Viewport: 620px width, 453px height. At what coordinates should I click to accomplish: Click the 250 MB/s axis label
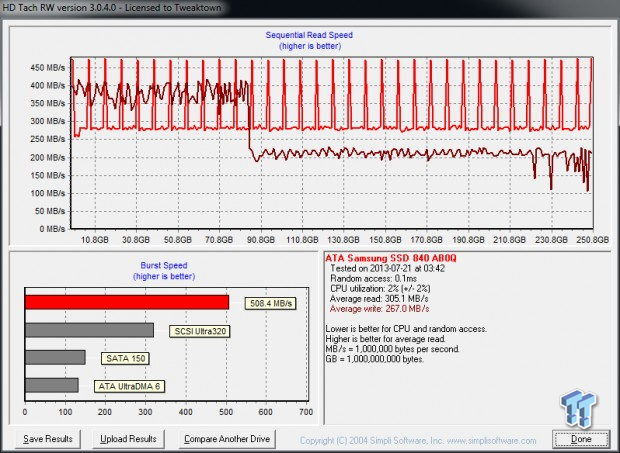[47, 139]
